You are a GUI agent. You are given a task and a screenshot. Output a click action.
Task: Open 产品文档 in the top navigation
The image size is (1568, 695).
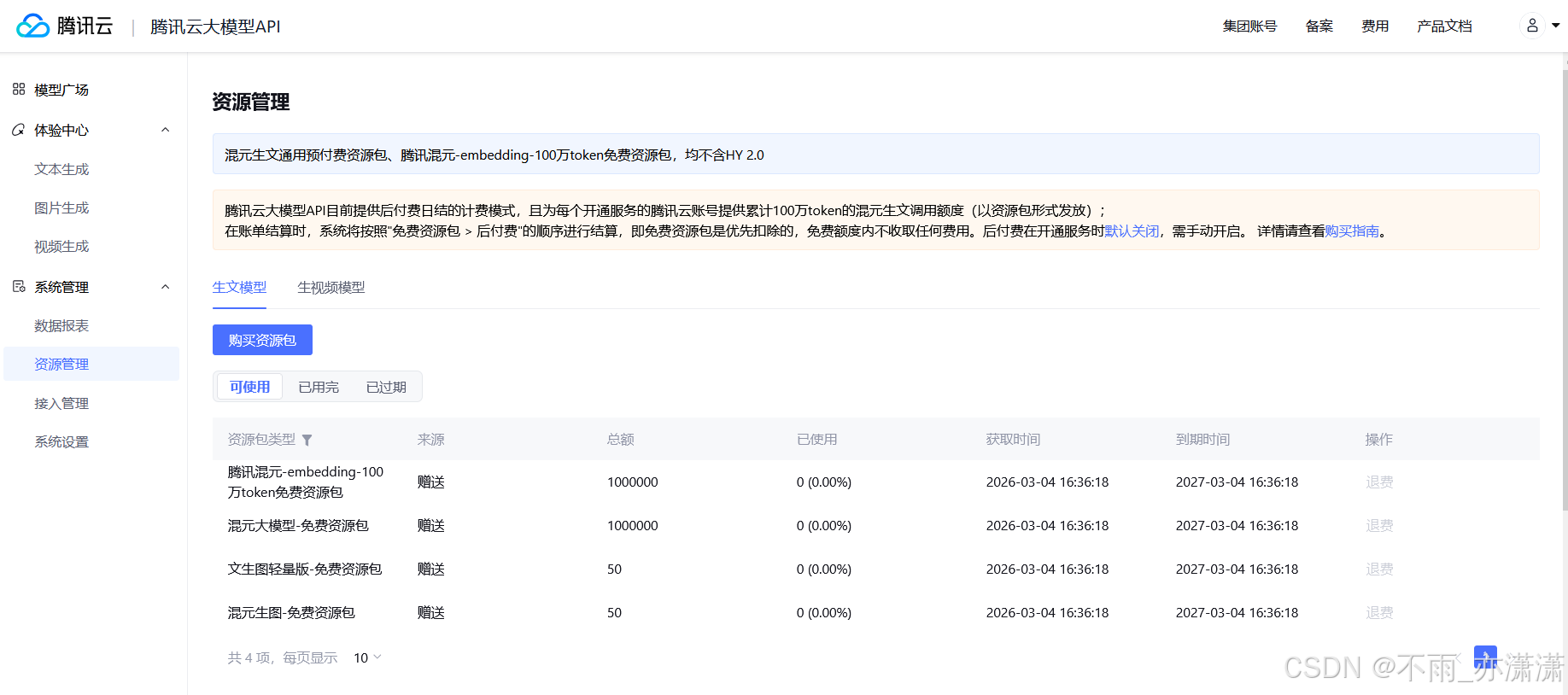(1444, 26)
